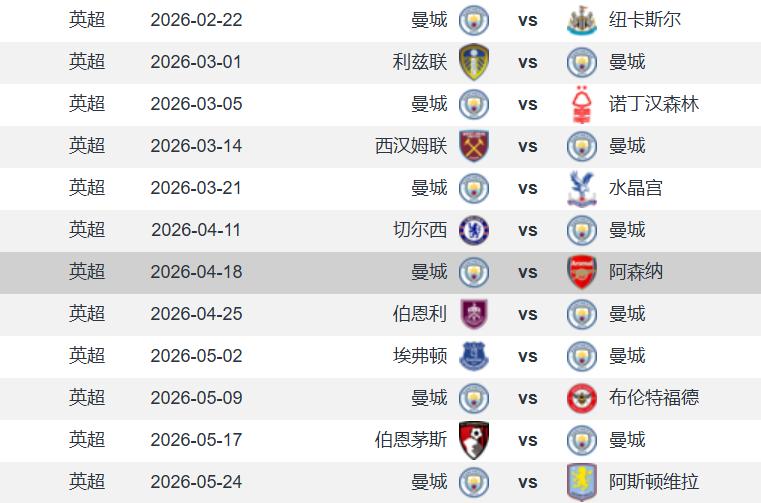Click the Newcastle (纽卡斯尔) club crest
Image resolution: width=761 pixels, height=503 pixels.
tap(581, 20)
